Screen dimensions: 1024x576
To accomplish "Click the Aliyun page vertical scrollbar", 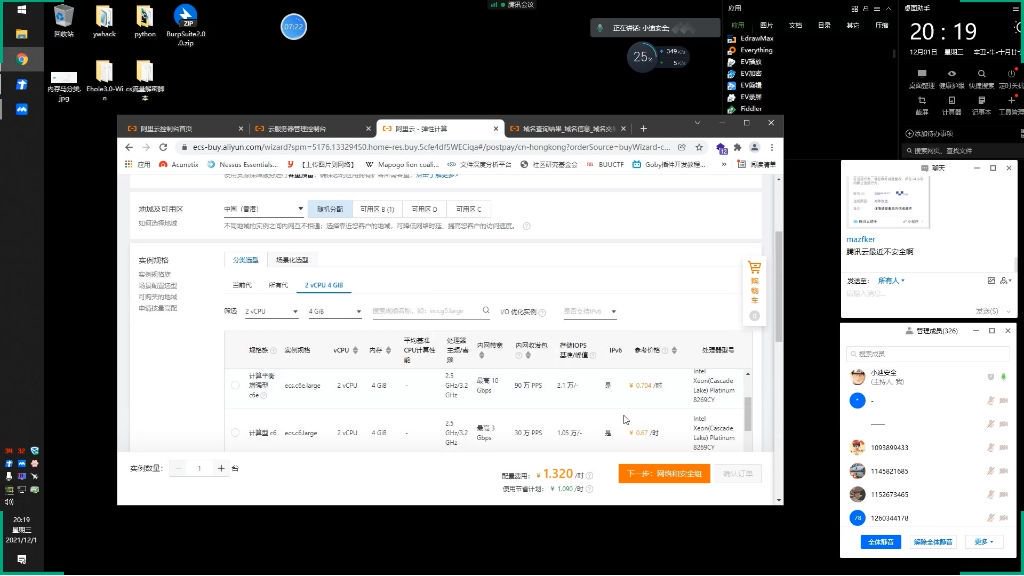I will (x=778, y=286).
